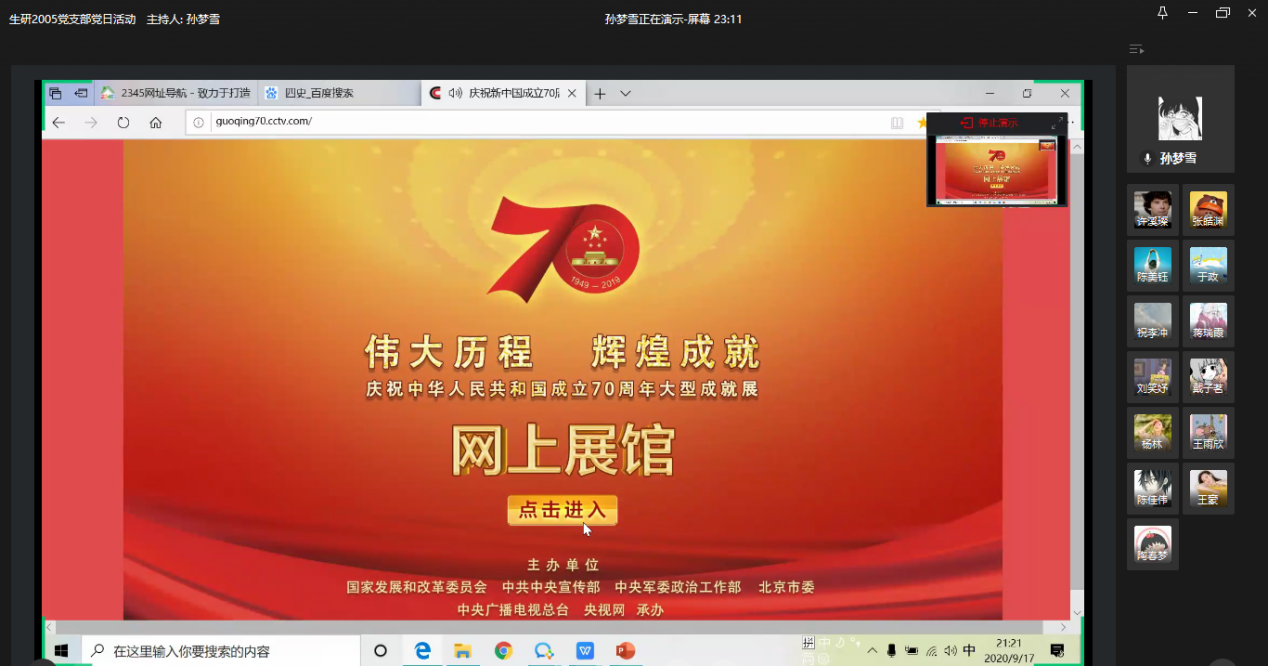Close the 庆祝新中国成立70周年 tab
Screen dimensions: 1268x666
[x=572, y=93]
